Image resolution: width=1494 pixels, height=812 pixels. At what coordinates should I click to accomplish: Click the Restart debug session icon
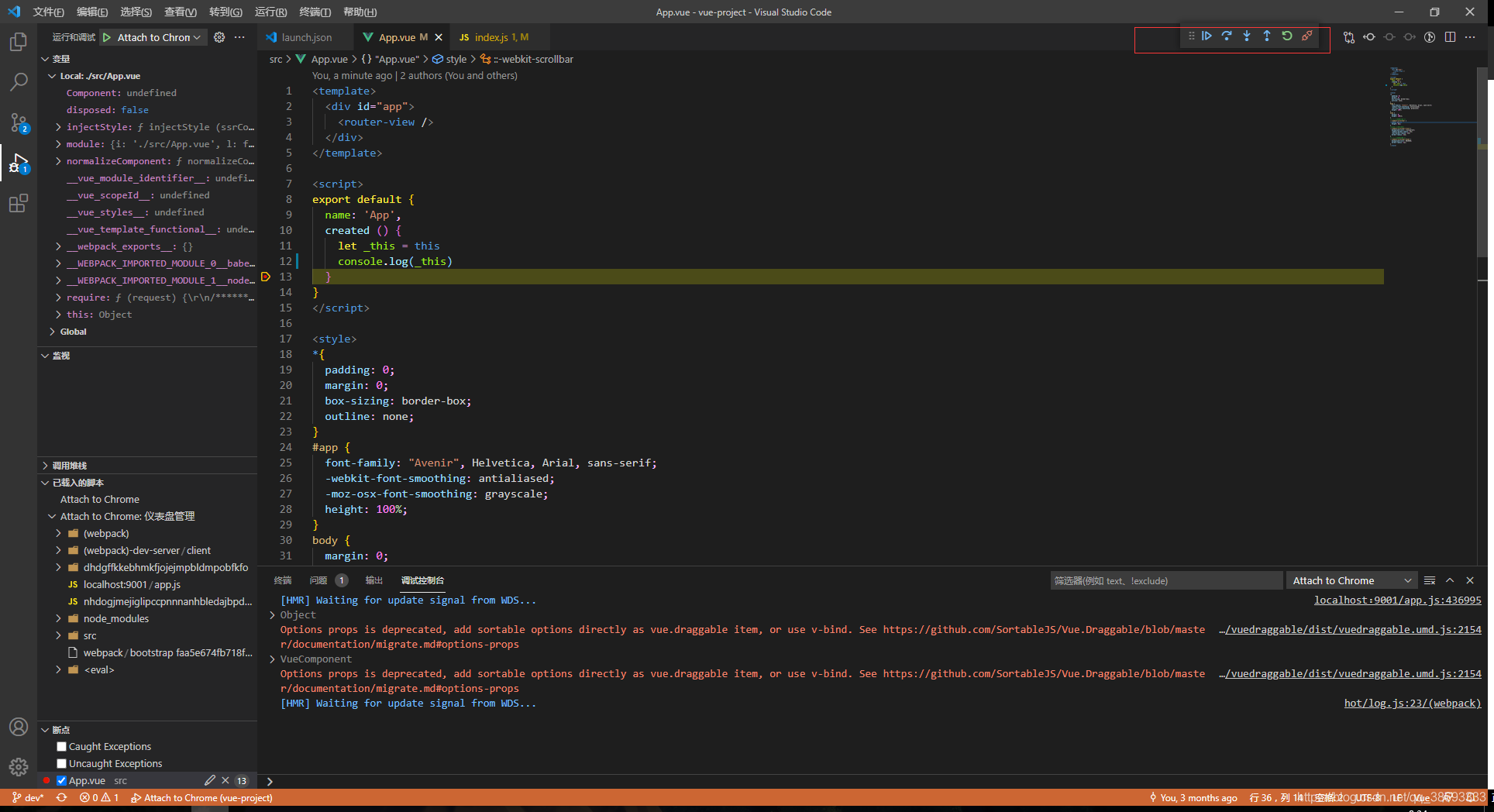[1287, 36]
